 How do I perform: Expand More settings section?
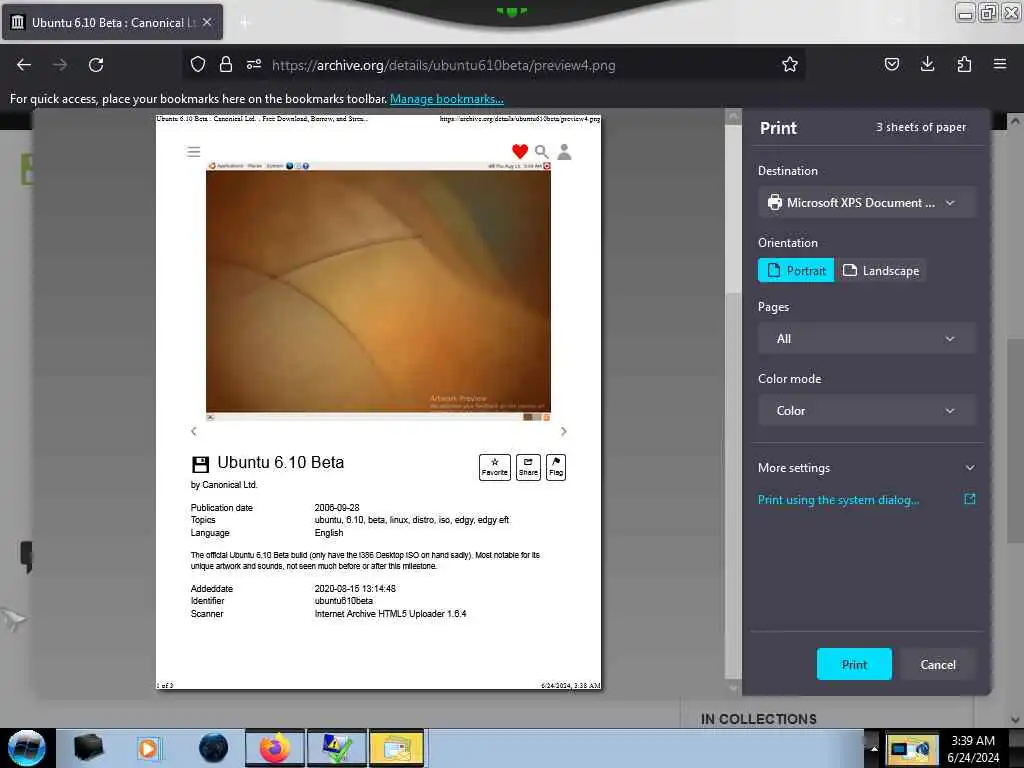[867, 468]
